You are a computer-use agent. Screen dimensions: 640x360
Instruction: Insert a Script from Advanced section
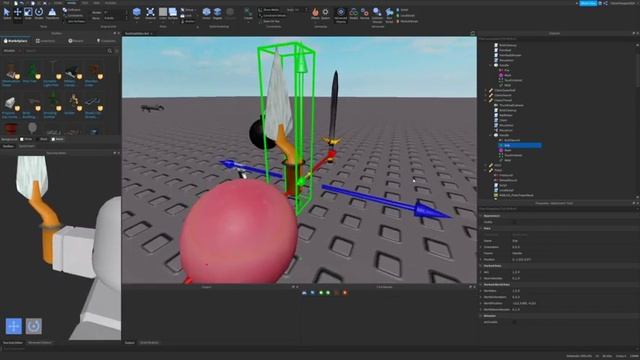pyautogui.click(x=402, y=10)
